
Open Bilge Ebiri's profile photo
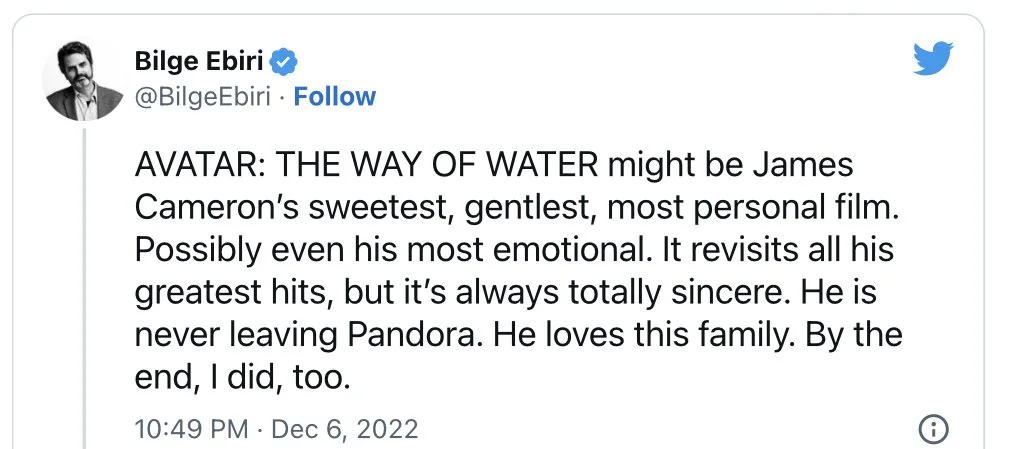(x=82, y=81)
